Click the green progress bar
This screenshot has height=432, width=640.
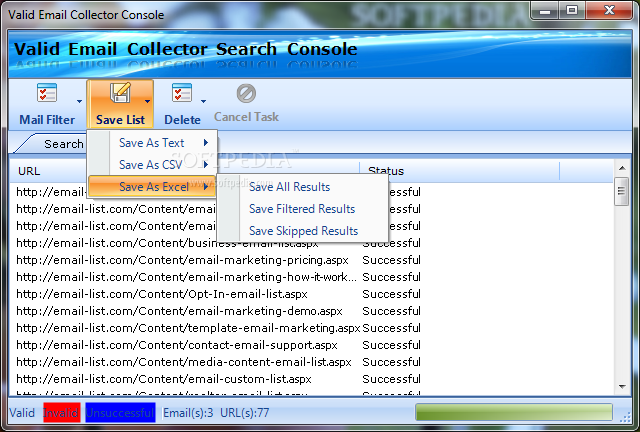click(x=514, y=412)
